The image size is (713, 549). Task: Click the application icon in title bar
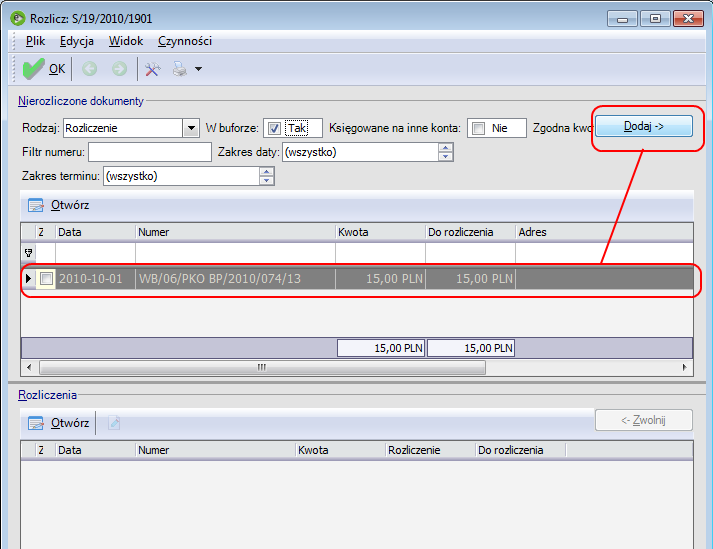pyautogui.click(x=18, y=19)
